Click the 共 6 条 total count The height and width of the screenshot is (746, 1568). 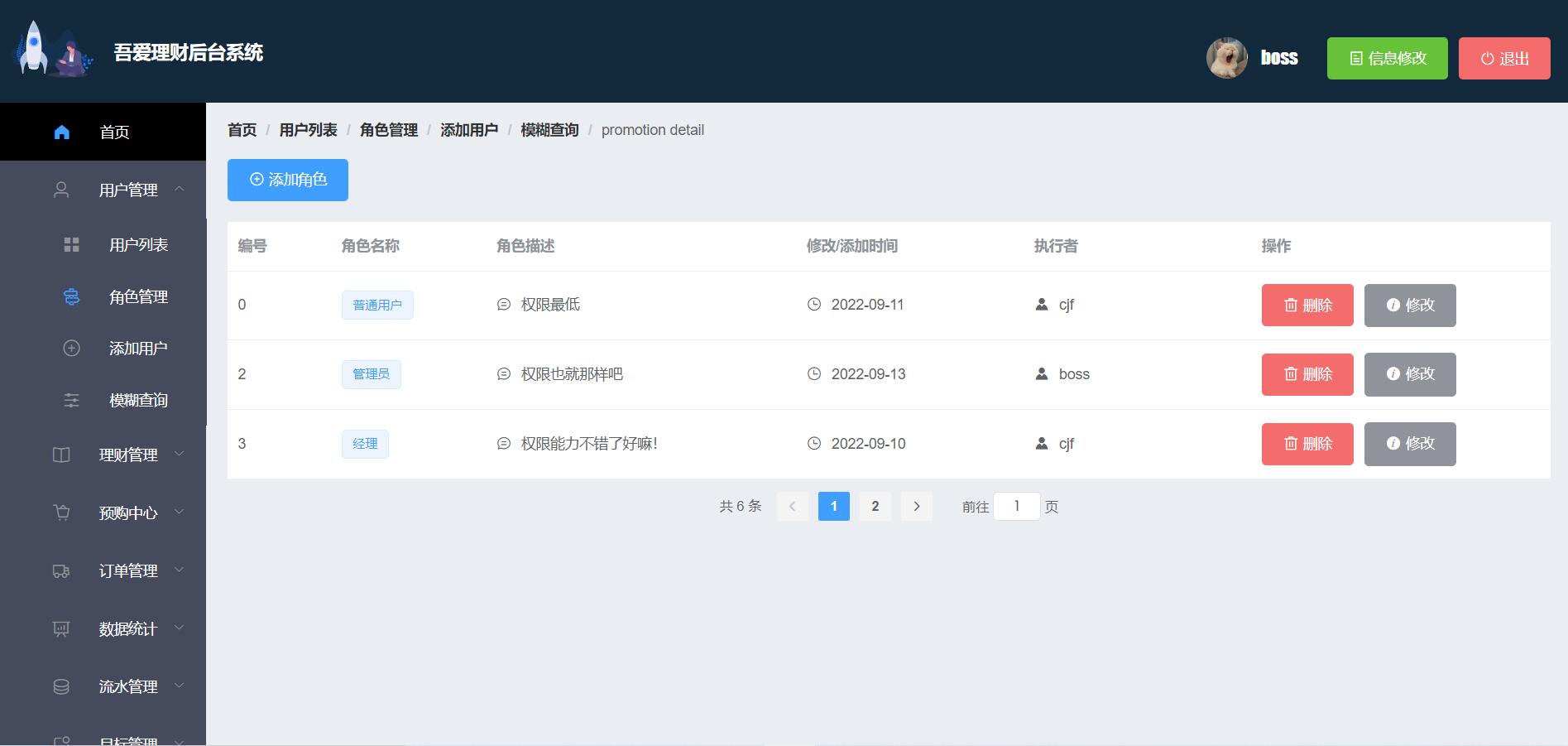point(741,506)
